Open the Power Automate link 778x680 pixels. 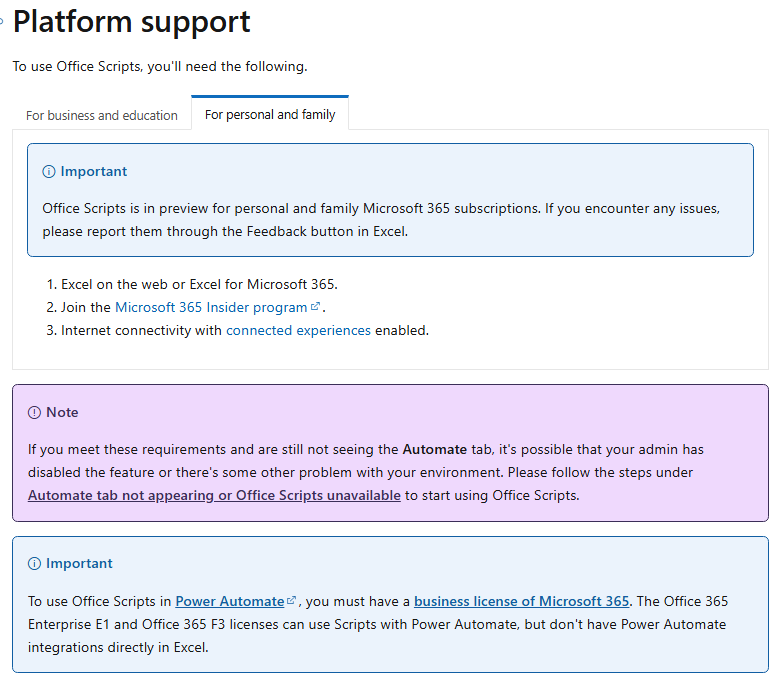coord(230,602)
